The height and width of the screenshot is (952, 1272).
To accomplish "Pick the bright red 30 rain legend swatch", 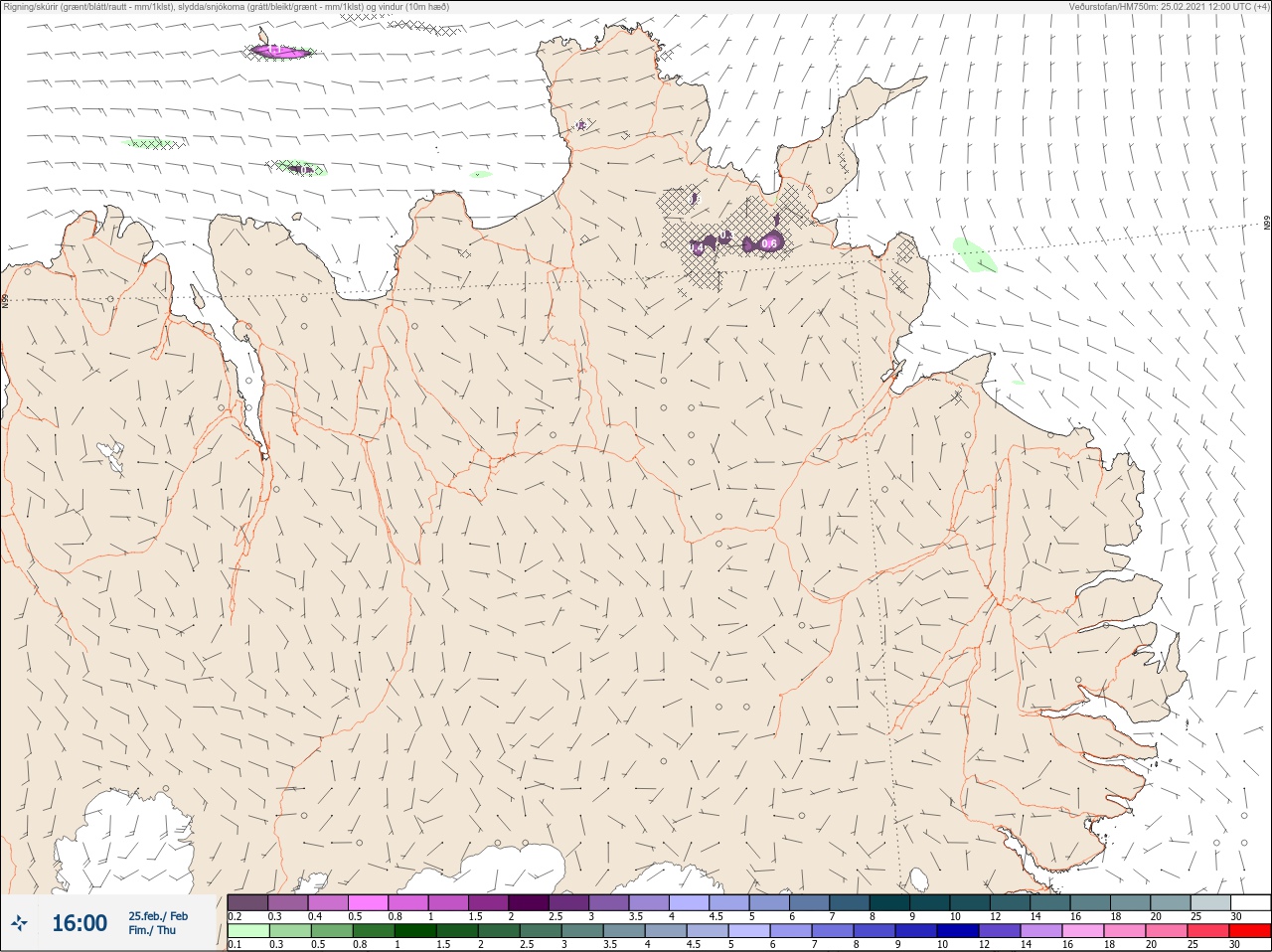I will [x=1249, y=931].
